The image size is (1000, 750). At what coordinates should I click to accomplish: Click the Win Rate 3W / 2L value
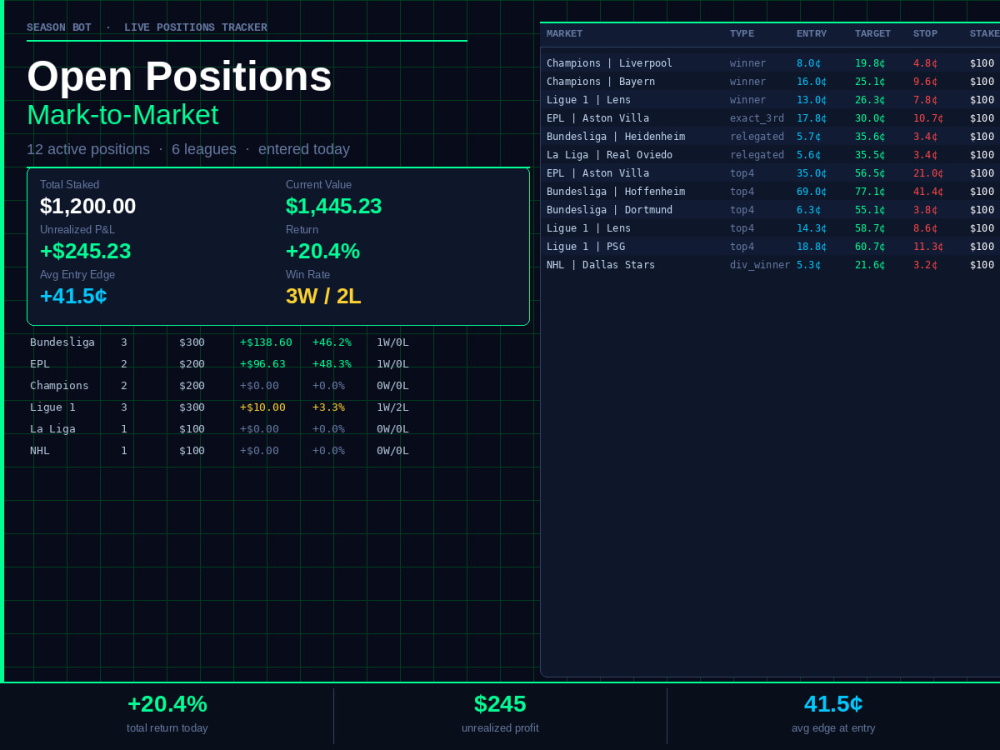(x=323, y=296)
